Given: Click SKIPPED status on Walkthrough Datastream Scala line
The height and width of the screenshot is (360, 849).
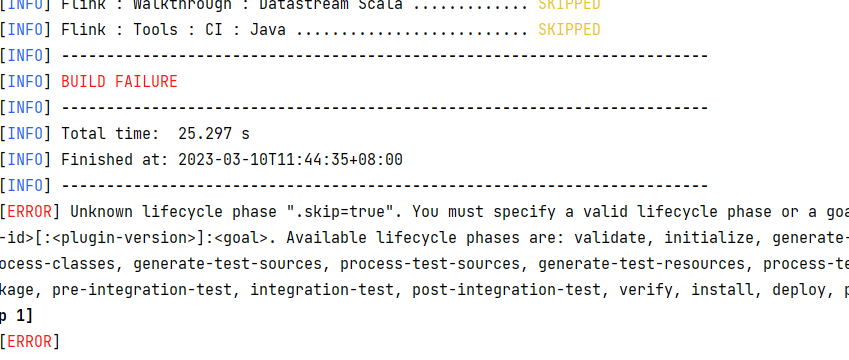Looking at the screenshot, I should coord(569,5).
